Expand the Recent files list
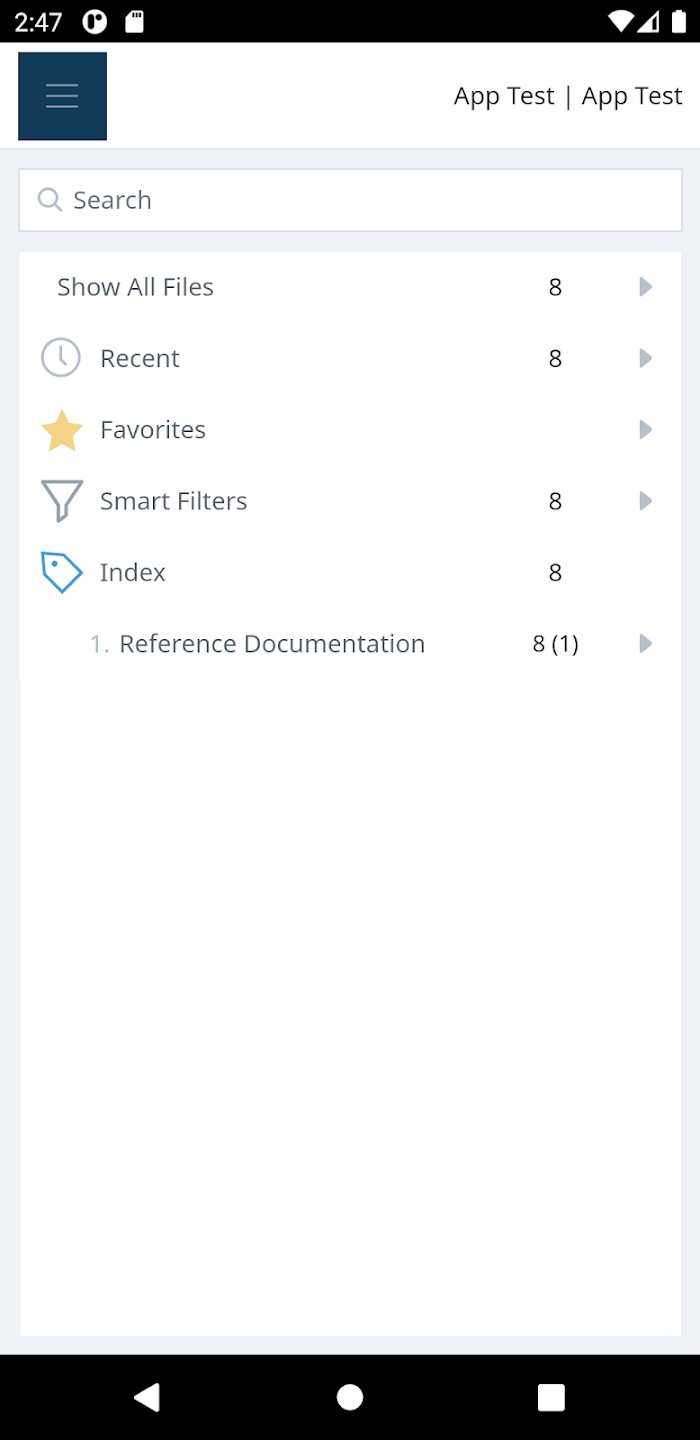This screenshot has height=1440, width=700. (x=645, y=358)
